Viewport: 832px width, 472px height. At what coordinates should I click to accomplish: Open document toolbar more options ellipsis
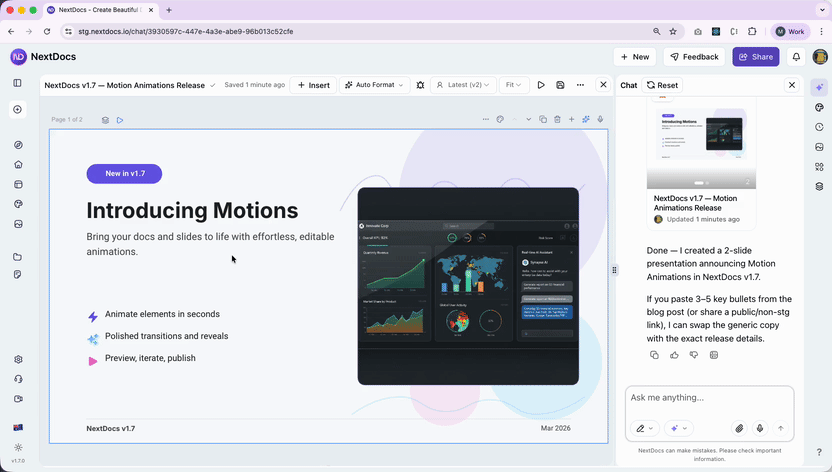point(580,85)
